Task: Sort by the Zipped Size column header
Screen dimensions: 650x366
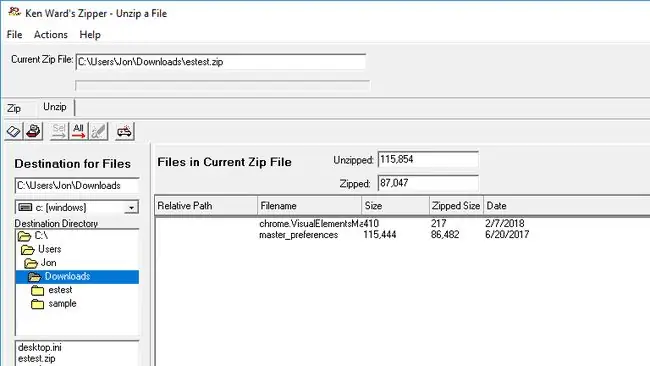Action: 456,206
